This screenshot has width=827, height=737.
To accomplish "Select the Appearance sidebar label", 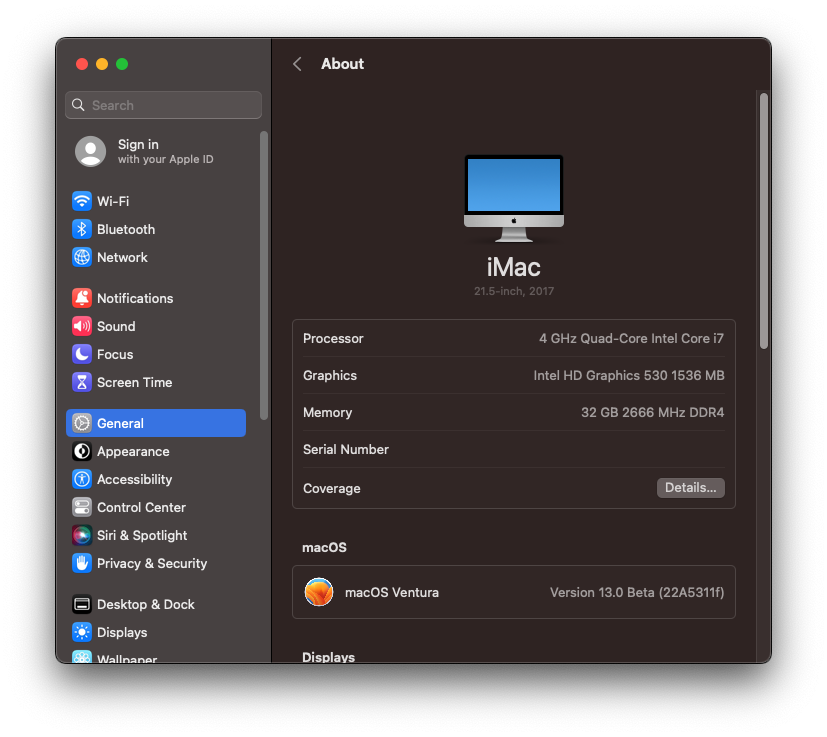I will point(133,451).
